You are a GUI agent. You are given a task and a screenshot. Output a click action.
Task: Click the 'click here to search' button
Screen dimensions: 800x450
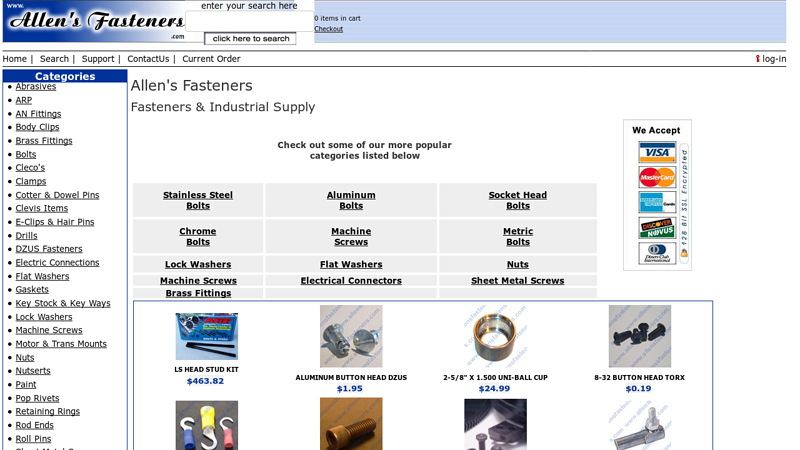(x=251, y=38)
